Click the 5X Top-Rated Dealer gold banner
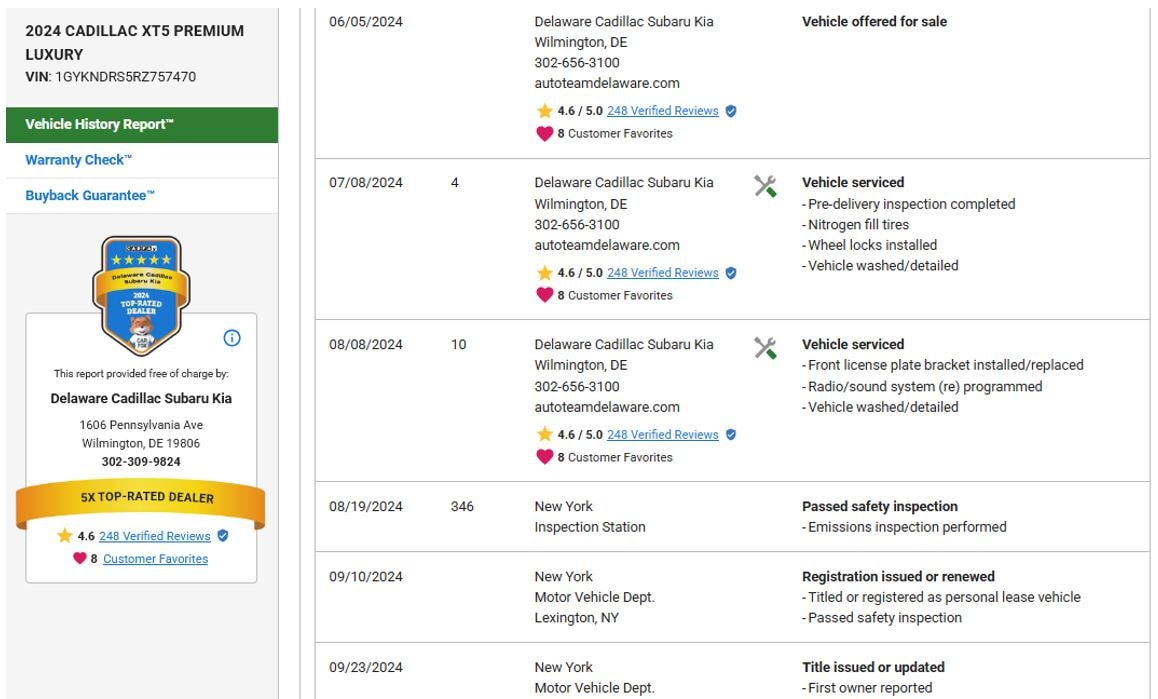 click(141, 498)
